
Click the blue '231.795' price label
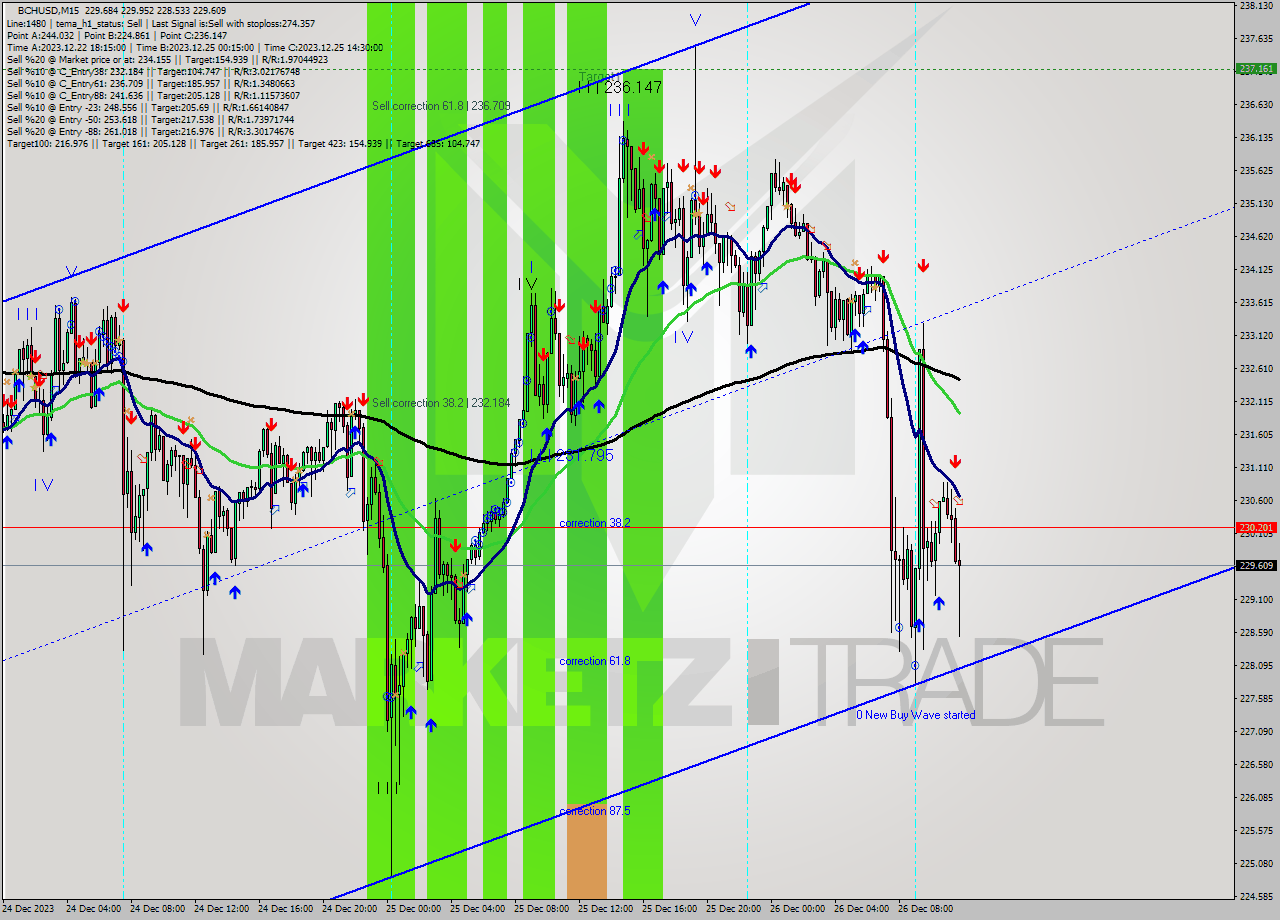coord(583,455)
